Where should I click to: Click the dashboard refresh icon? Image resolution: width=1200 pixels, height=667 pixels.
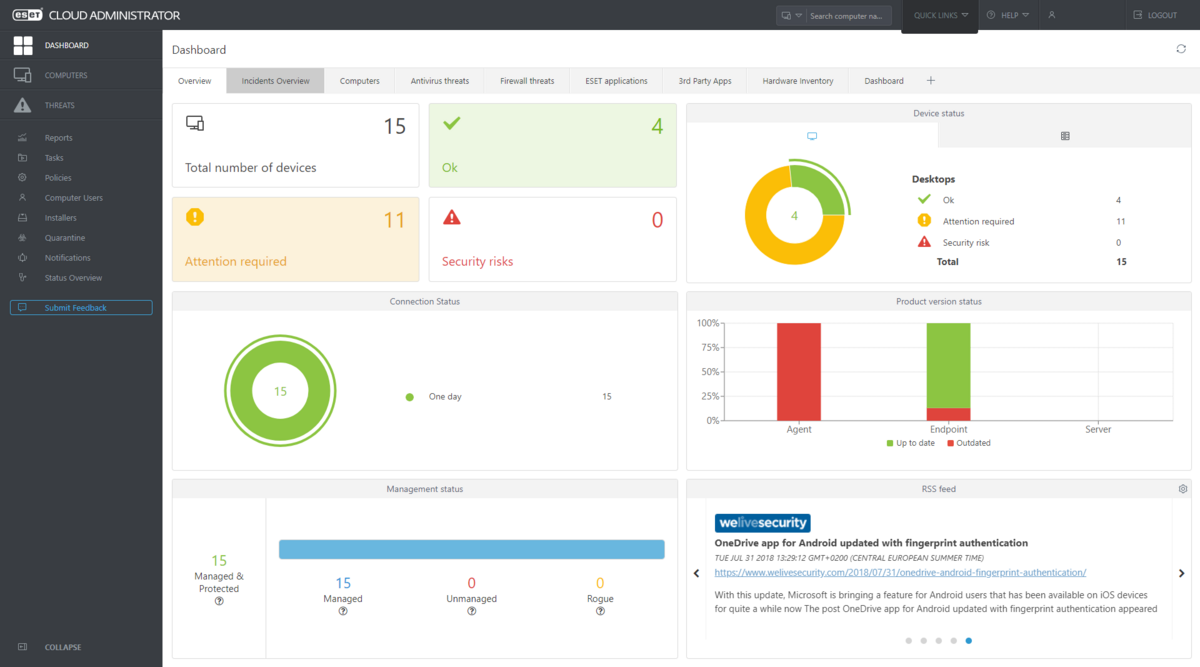coord(1181,49)
